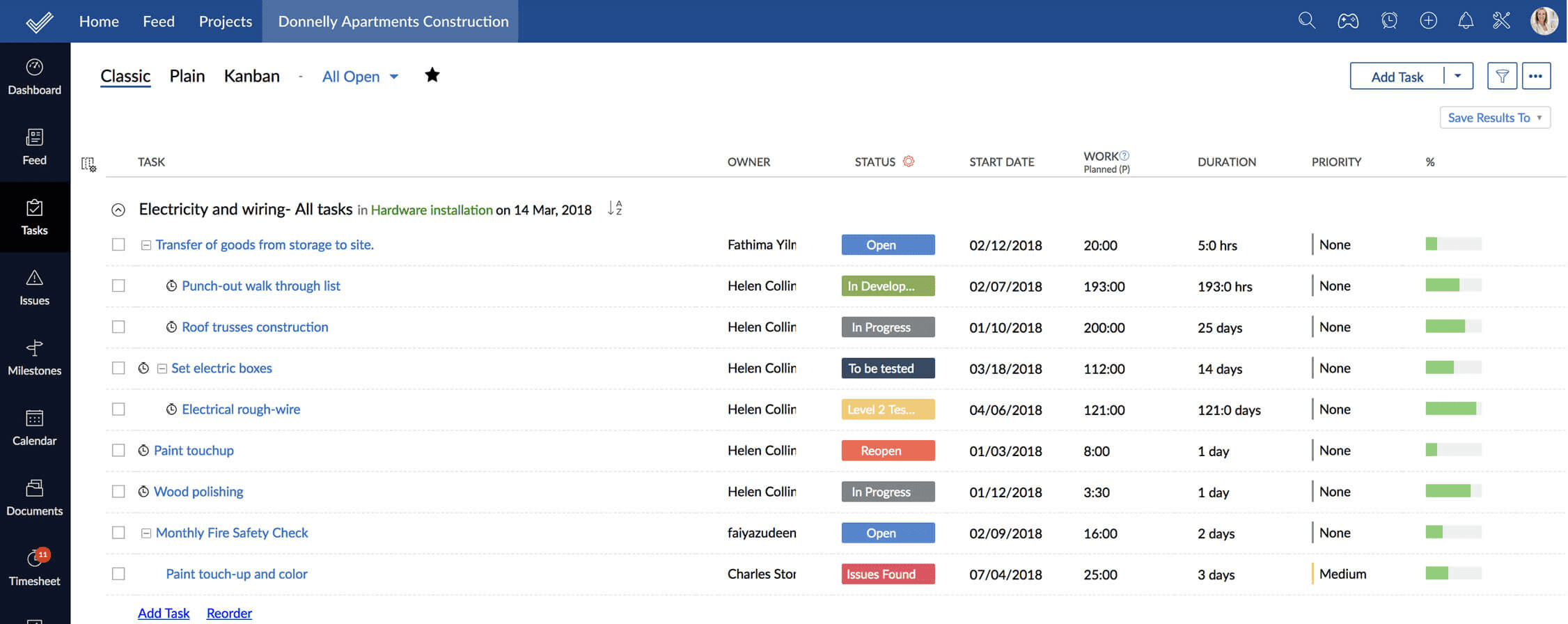Open the Electrical rough-wire task link
Viewport: 1568px width, 624px height.
coord(241,409)
